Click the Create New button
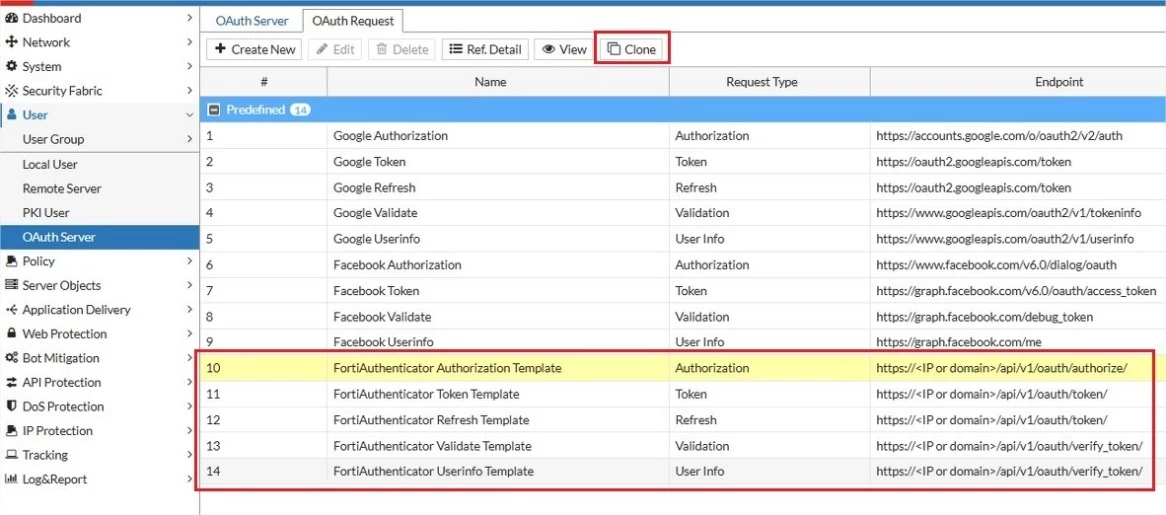The image size is (1166, 515). (255, 49)
